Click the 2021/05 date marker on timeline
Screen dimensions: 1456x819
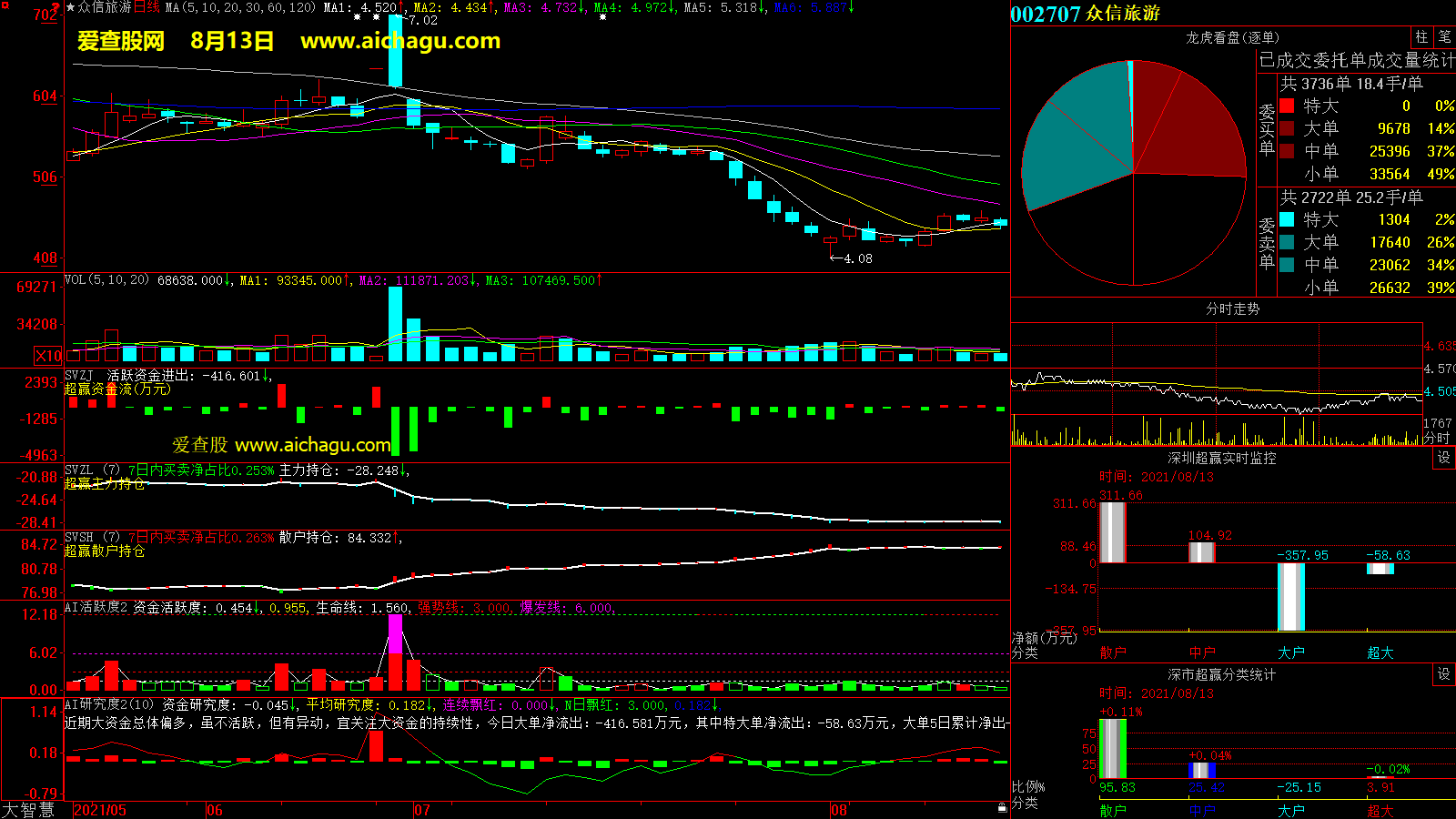click(x=100, y=810)
